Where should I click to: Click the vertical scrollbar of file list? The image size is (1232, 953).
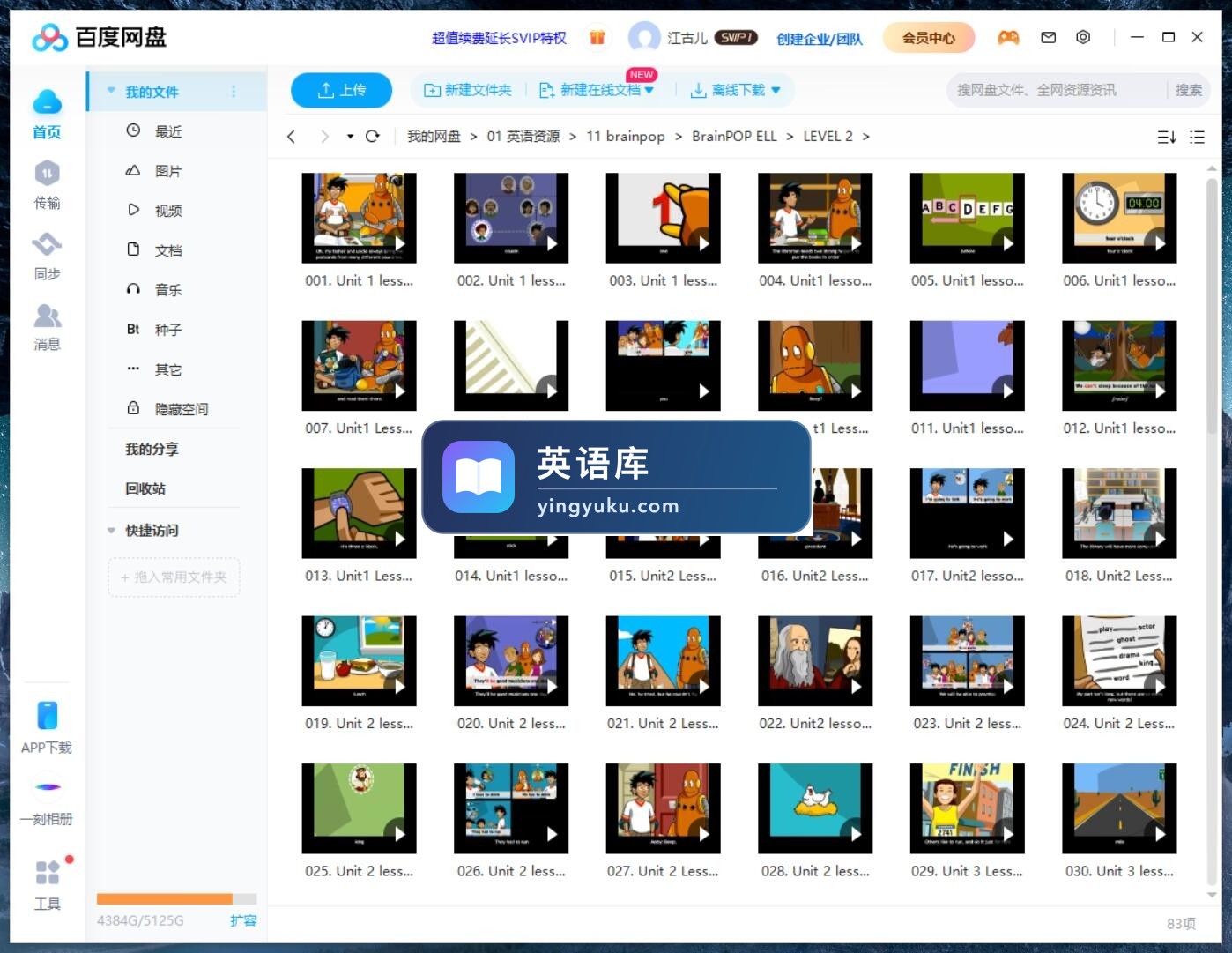(1212, 304)
